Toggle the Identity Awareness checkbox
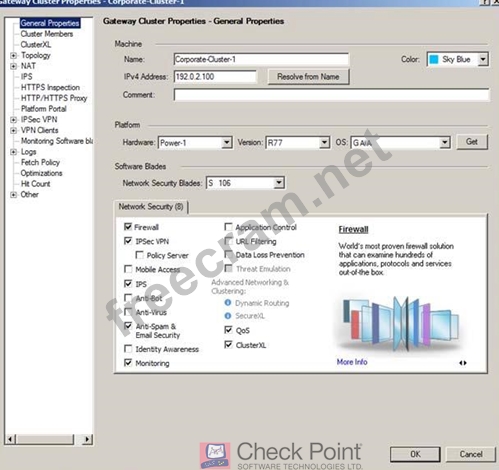The image size is (499, 470). (x=128, y=349)
